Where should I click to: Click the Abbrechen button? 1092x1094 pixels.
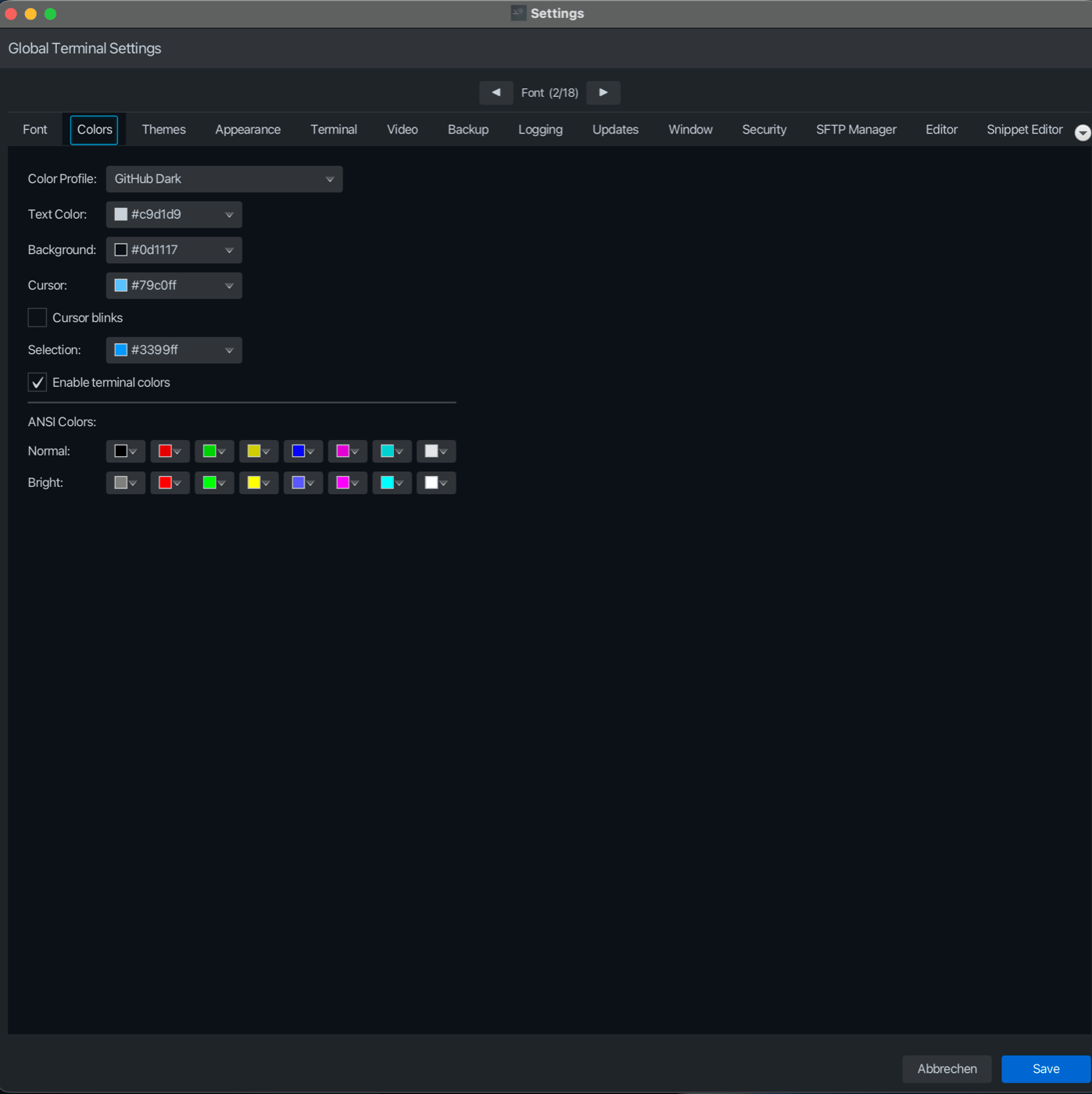tap(947, 1069)
